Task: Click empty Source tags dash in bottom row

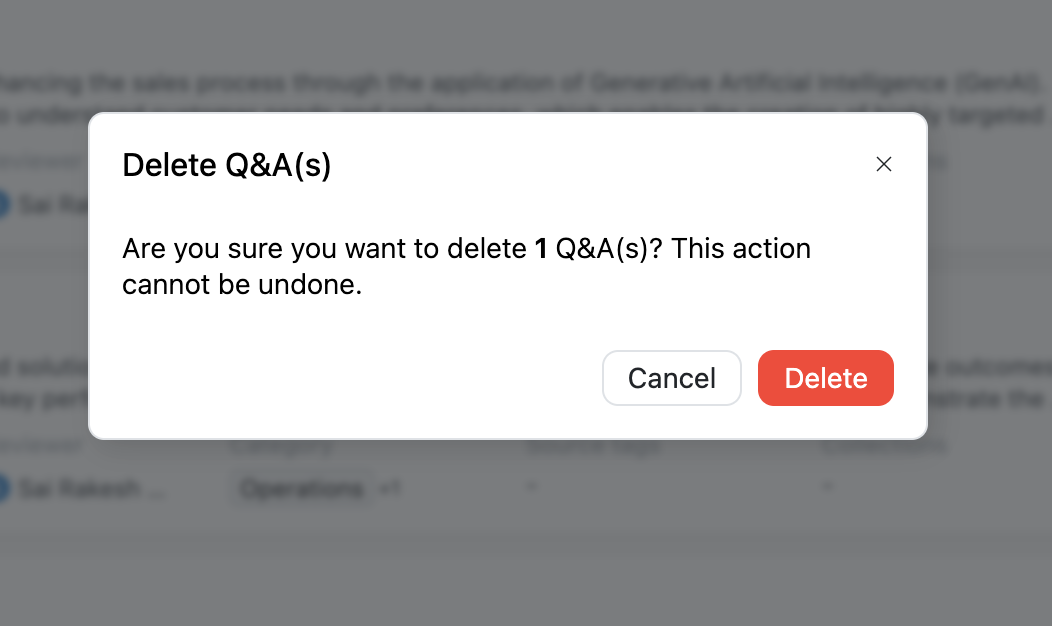Action: point(532,487)
